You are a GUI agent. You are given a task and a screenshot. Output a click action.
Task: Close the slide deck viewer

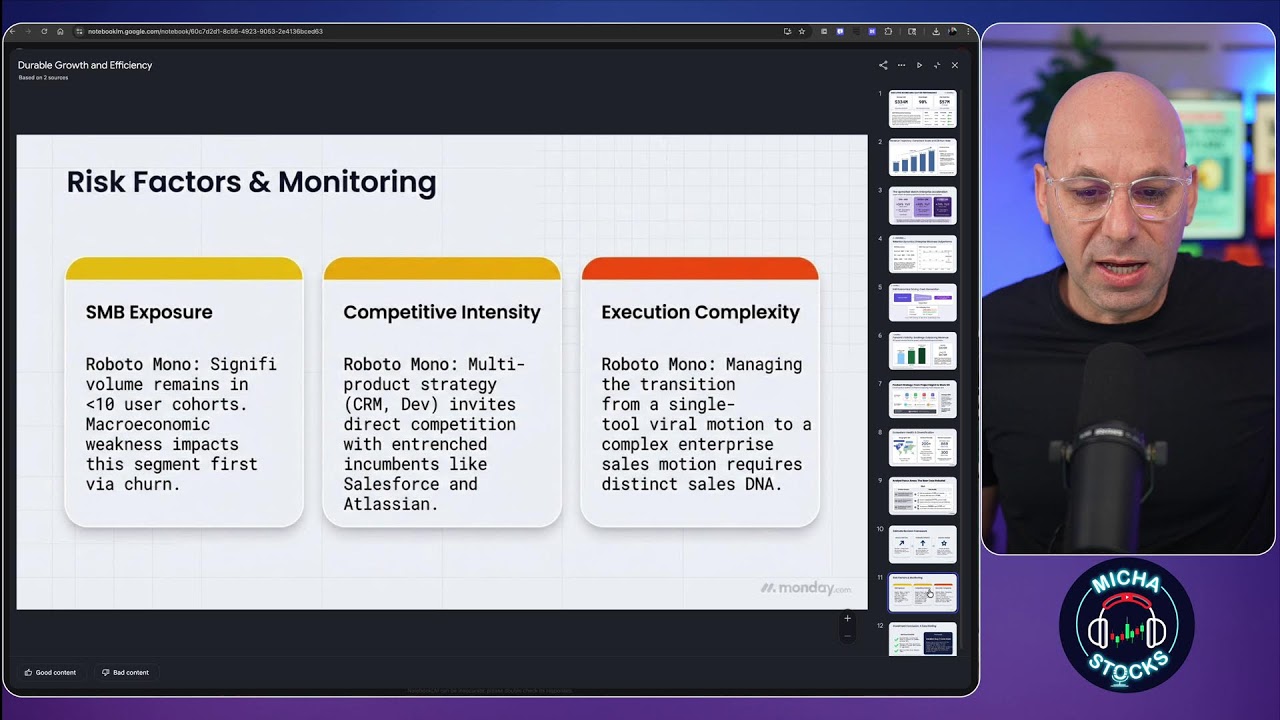point(955,65)
